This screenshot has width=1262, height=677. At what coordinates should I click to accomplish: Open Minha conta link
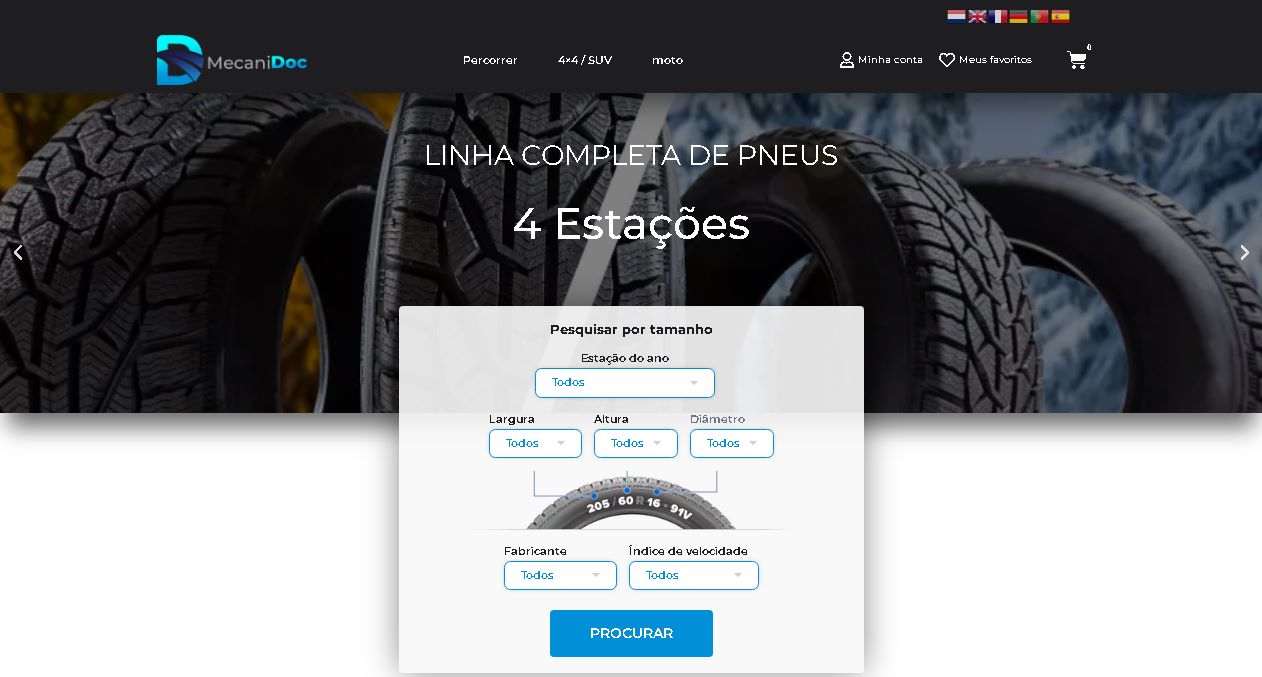click(881, 60)
